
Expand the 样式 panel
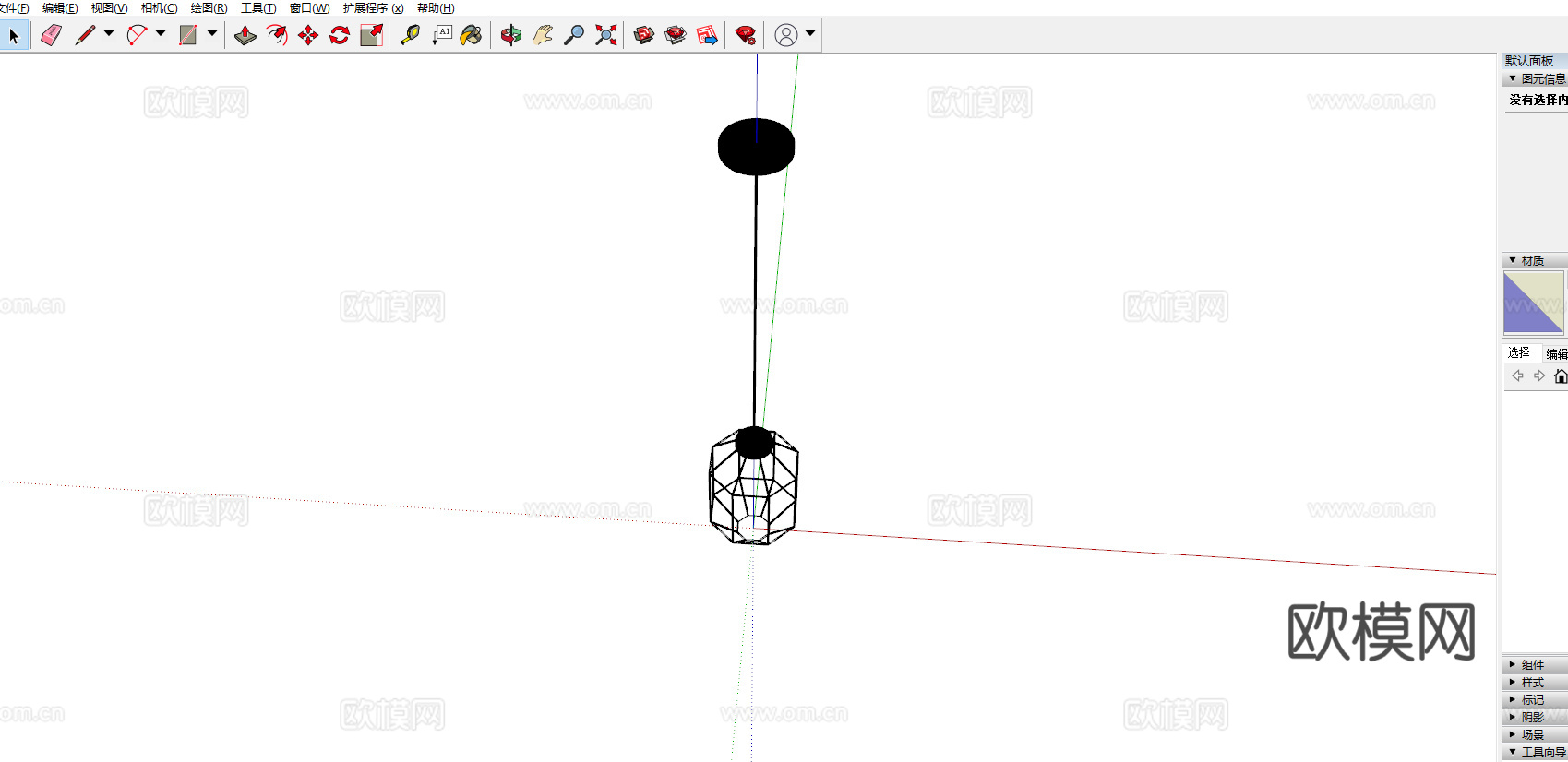click(1513, 683)
